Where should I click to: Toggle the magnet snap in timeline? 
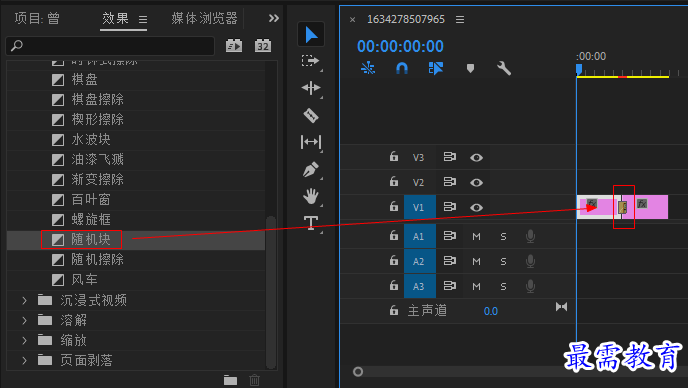pyautogui.click(x=401, y=68)
